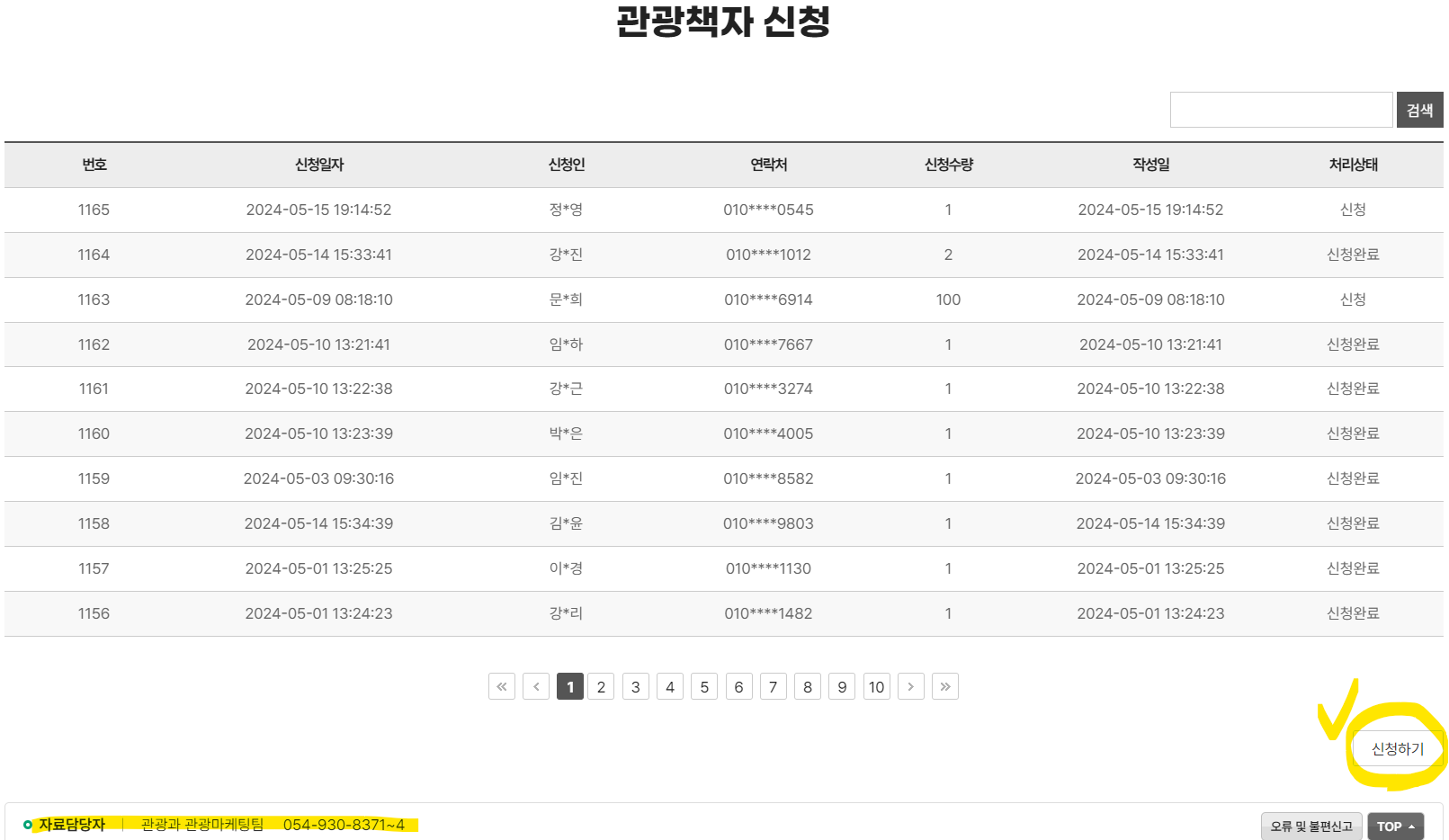
Task: Go to pagination page 6
Action: tap(738, 686)
